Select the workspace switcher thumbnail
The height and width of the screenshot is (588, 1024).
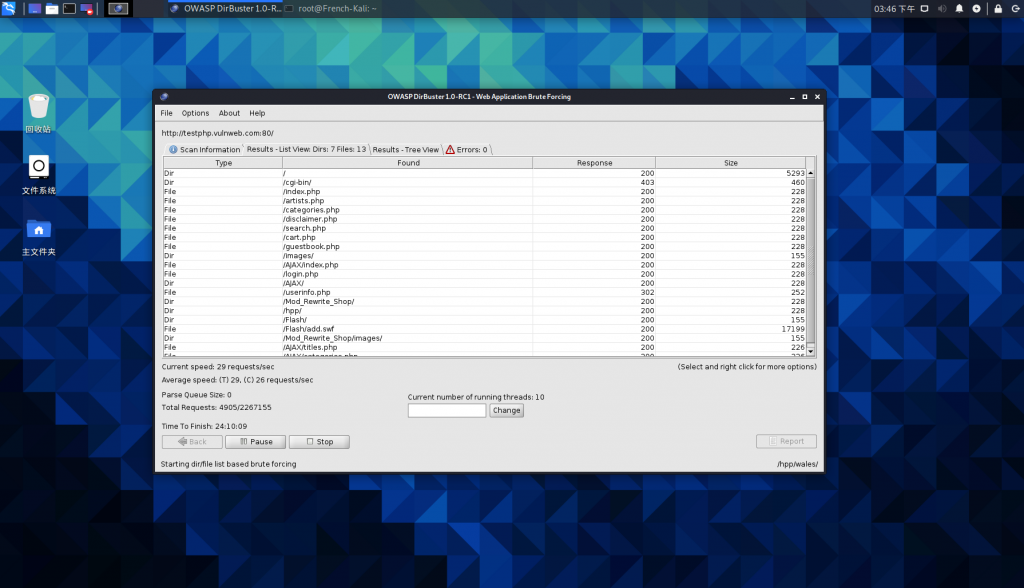click(x=118, y=8)
